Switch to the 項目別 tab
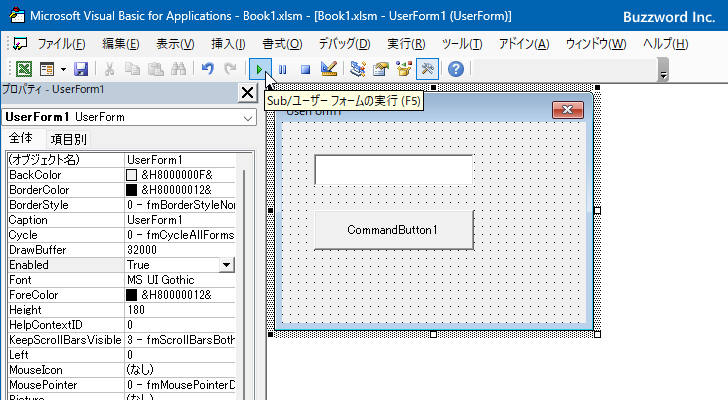Screen dimensions: 728x400 coord(68,139)
